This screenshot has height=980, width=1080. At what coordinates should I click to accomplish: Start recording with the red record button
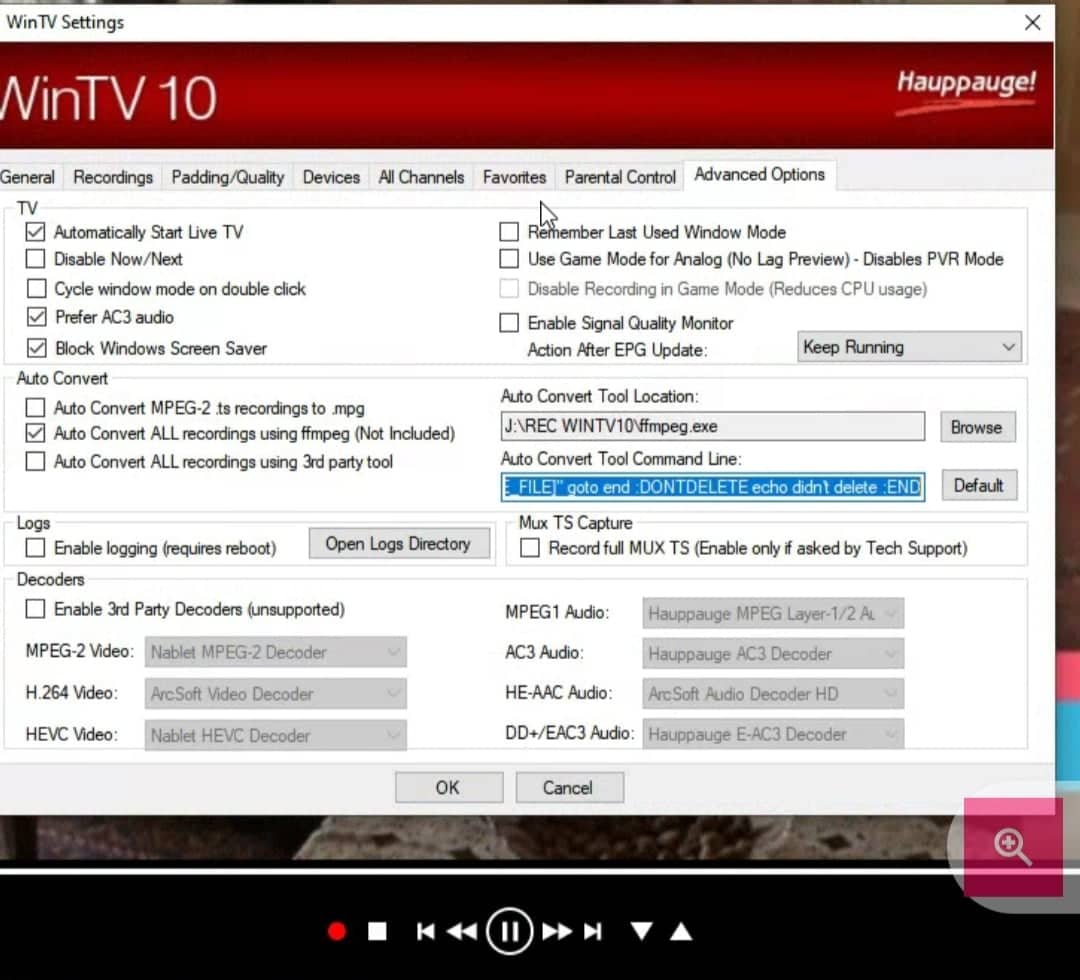[337, 932]
